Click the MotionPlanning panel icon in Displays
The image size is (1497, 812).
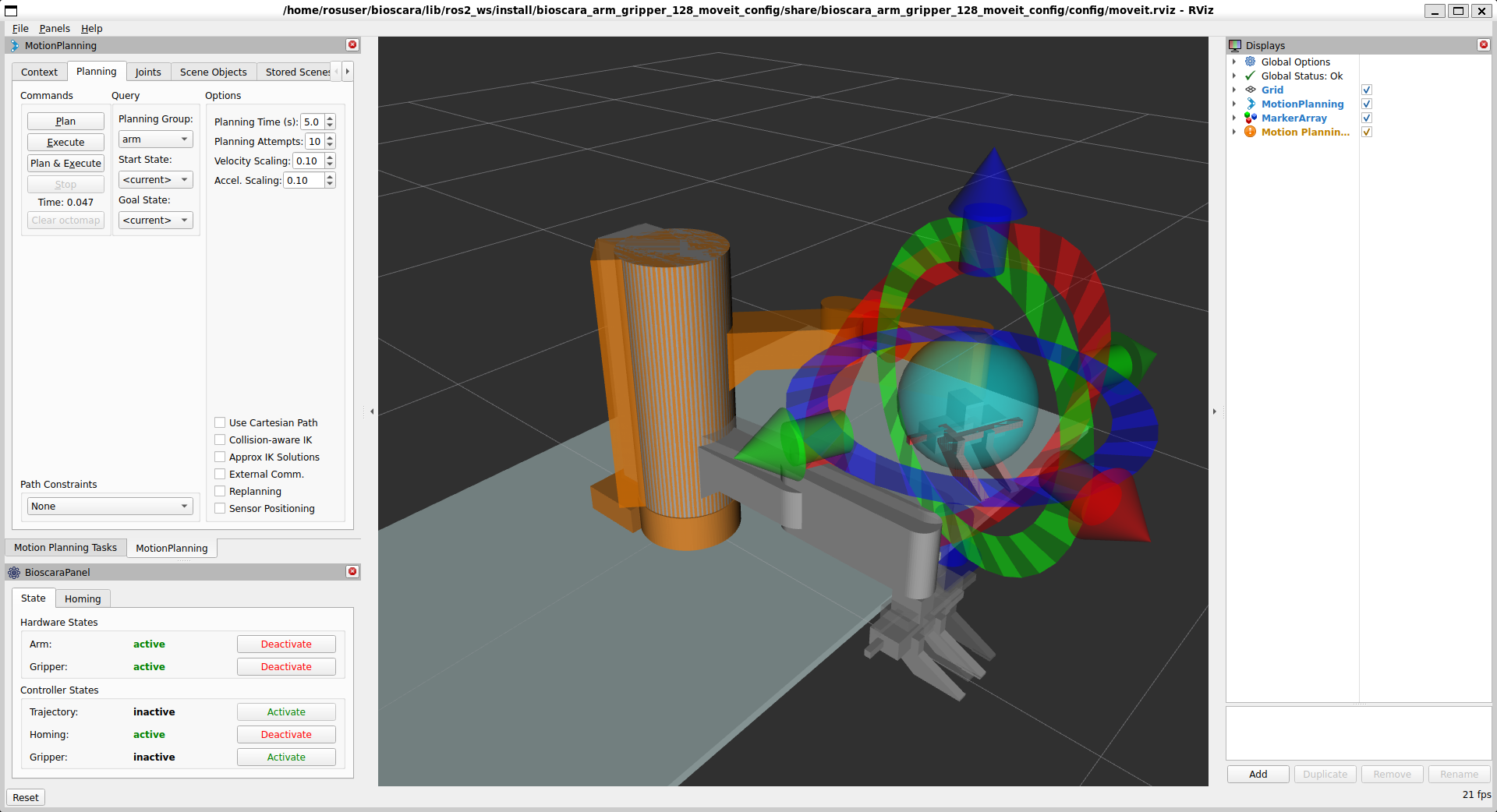pos(1251,104)
